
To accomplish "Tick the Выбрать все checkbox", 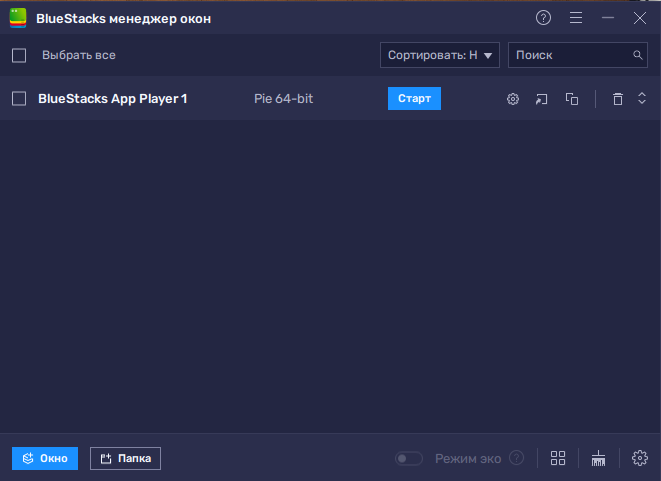I will click(19, 55).
